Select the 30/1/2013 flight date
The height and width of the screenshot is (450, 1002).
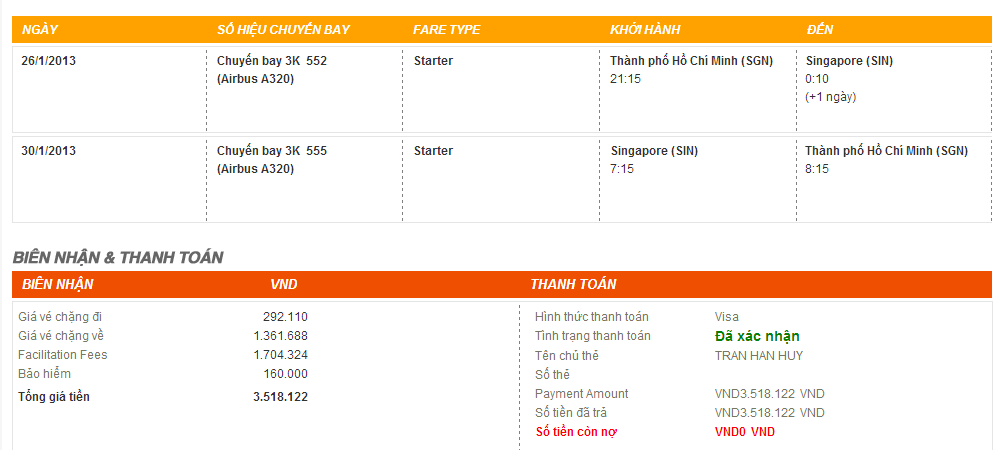pyautogui.click(x=48, y=151)
